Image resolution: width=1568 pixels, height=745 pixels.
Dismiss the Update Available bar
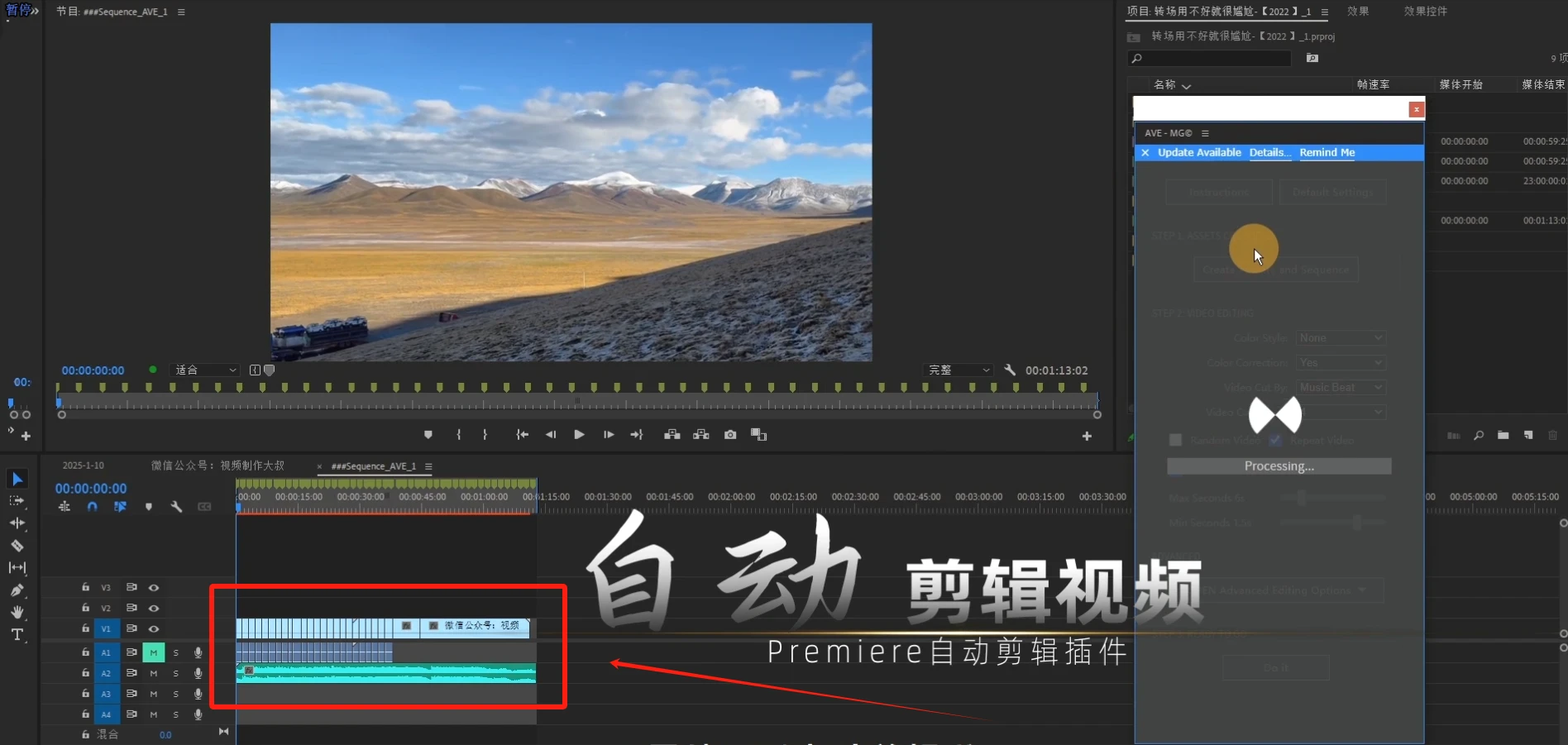(x=1145, y=153)
